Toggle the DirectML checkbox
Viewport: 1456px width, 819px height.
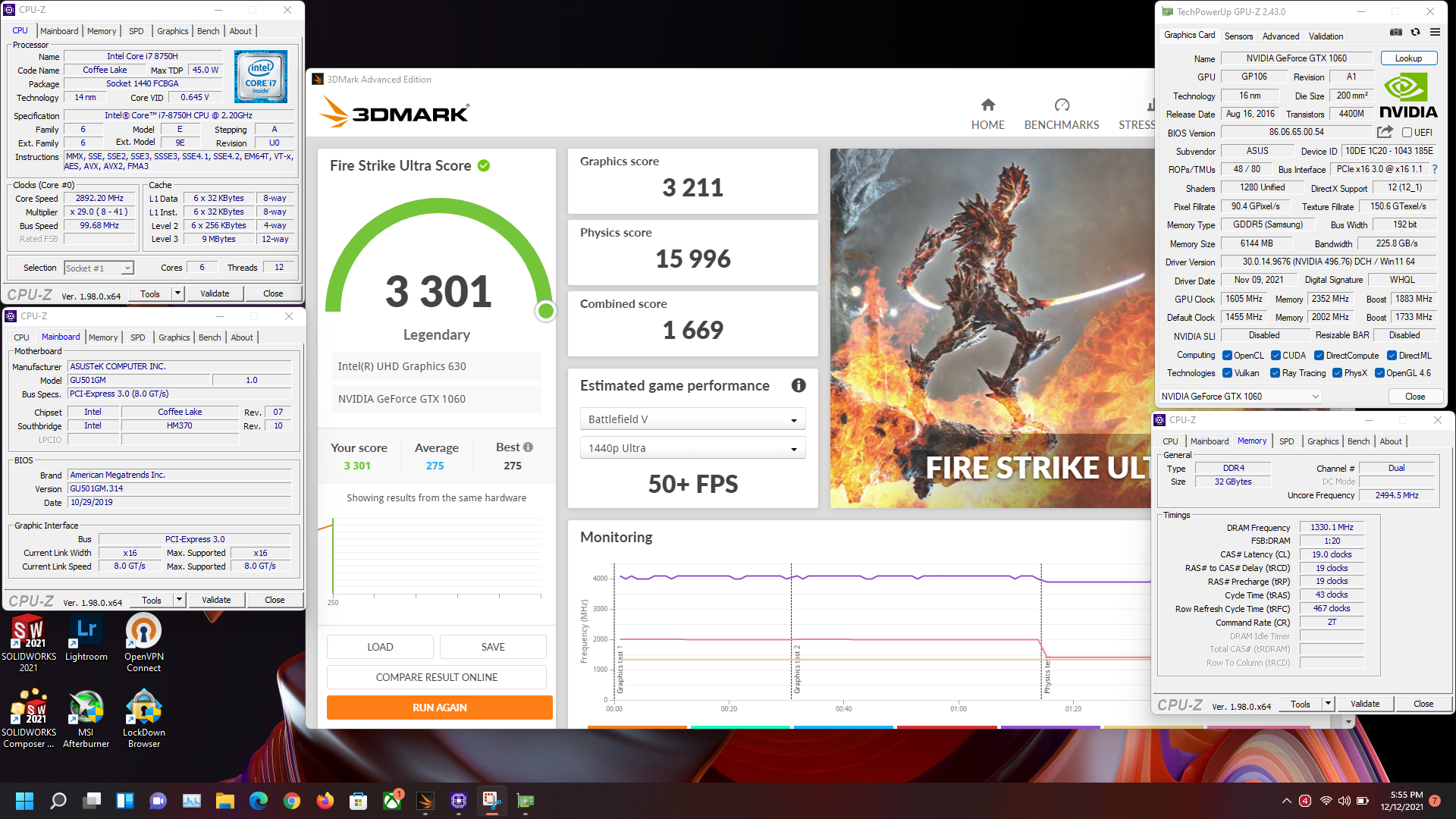[1392, 356]
